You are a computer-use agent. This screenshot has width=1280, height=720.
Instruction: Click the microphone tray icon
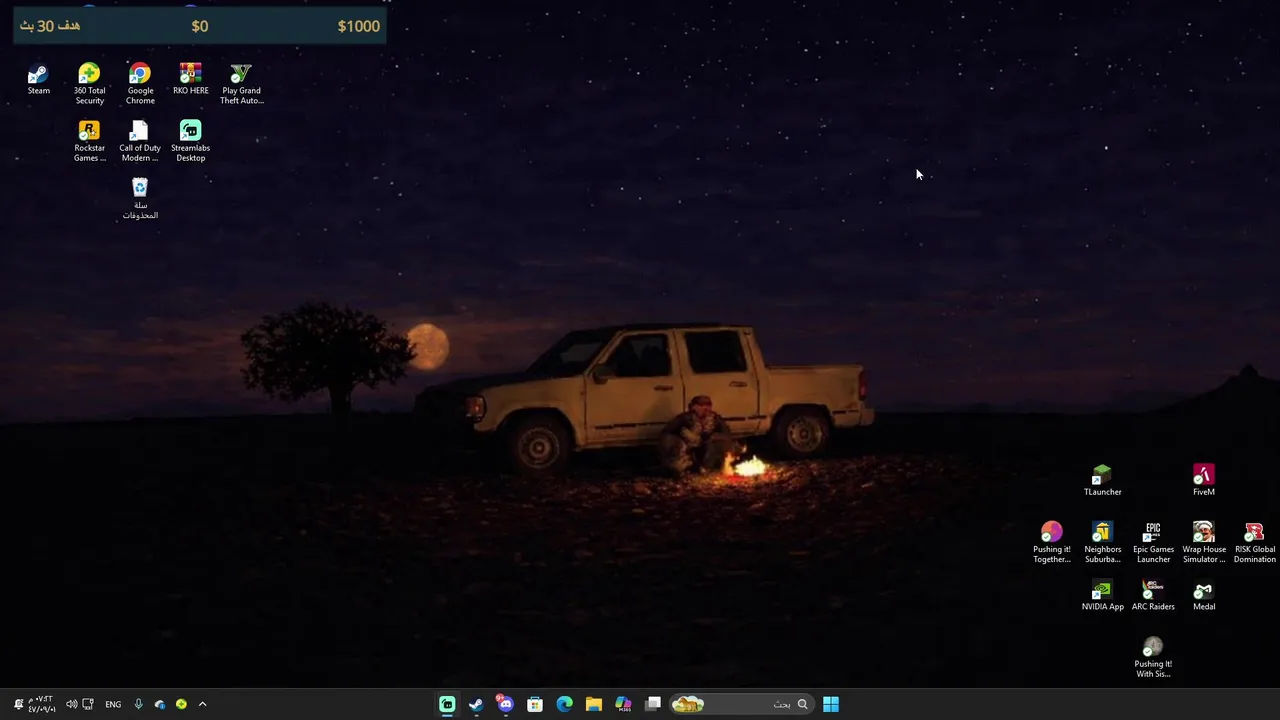(x=138, y=704)
